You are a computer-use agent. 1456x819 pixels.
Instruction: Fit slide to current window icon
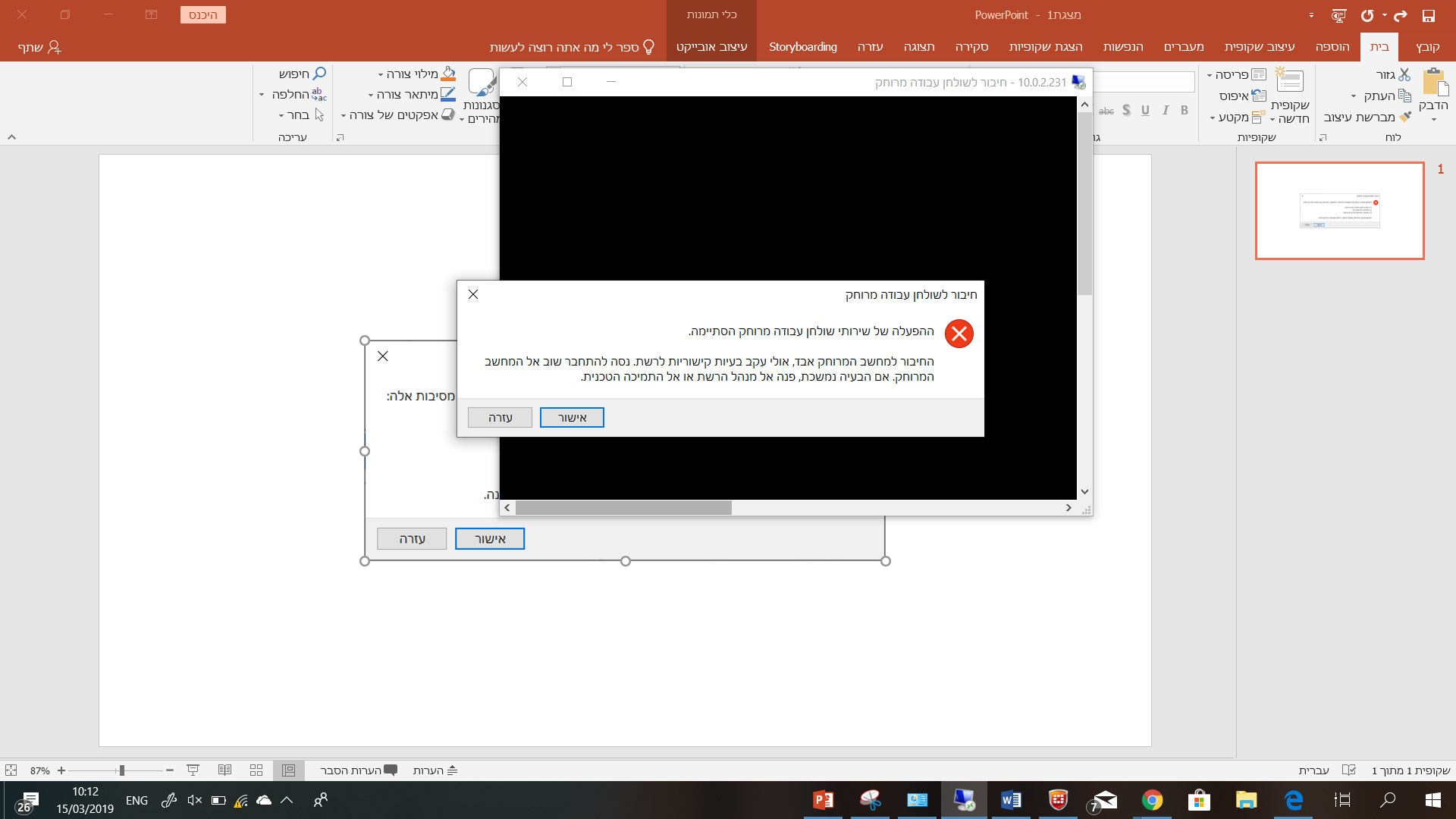11,770
